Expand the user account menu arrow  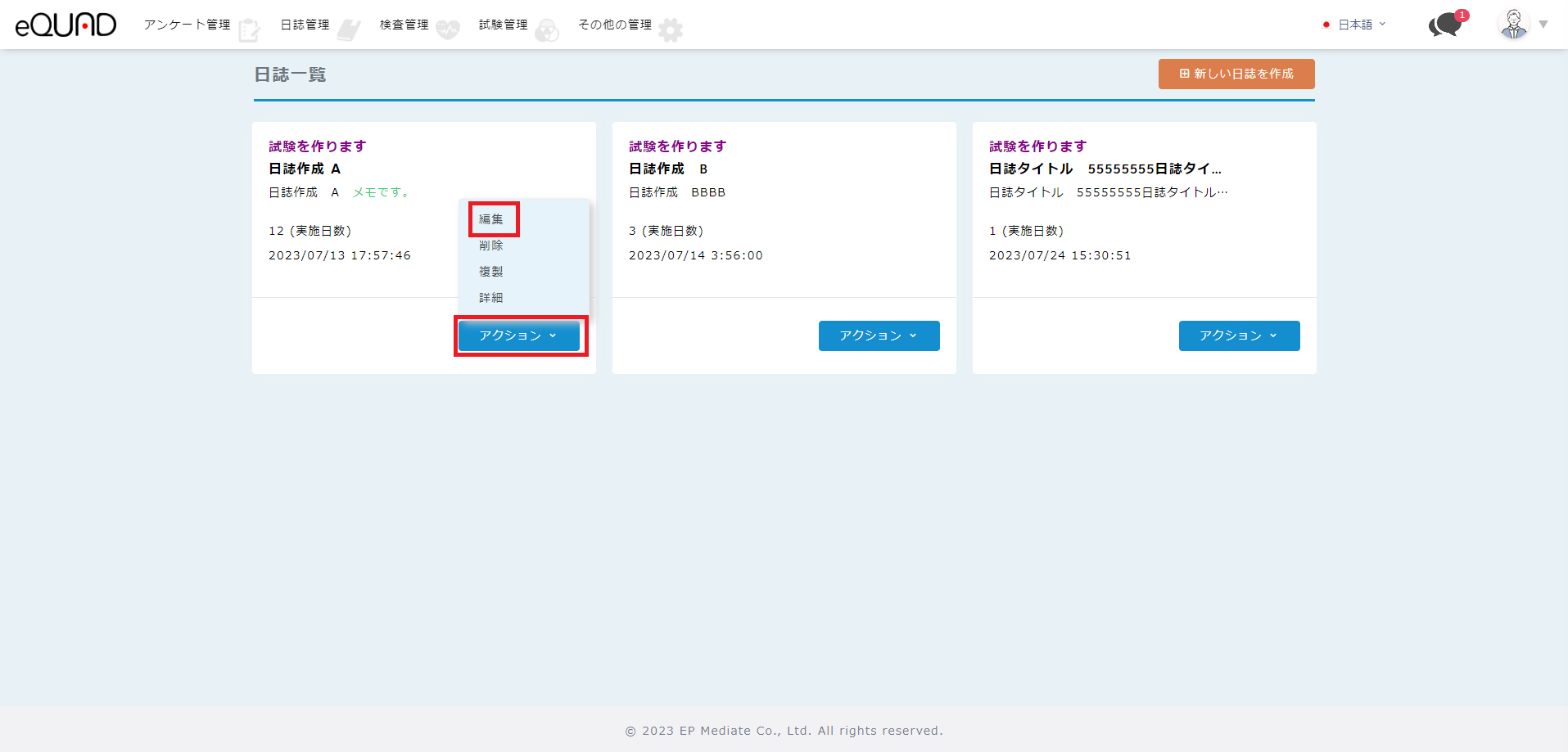coord(1543,25)
